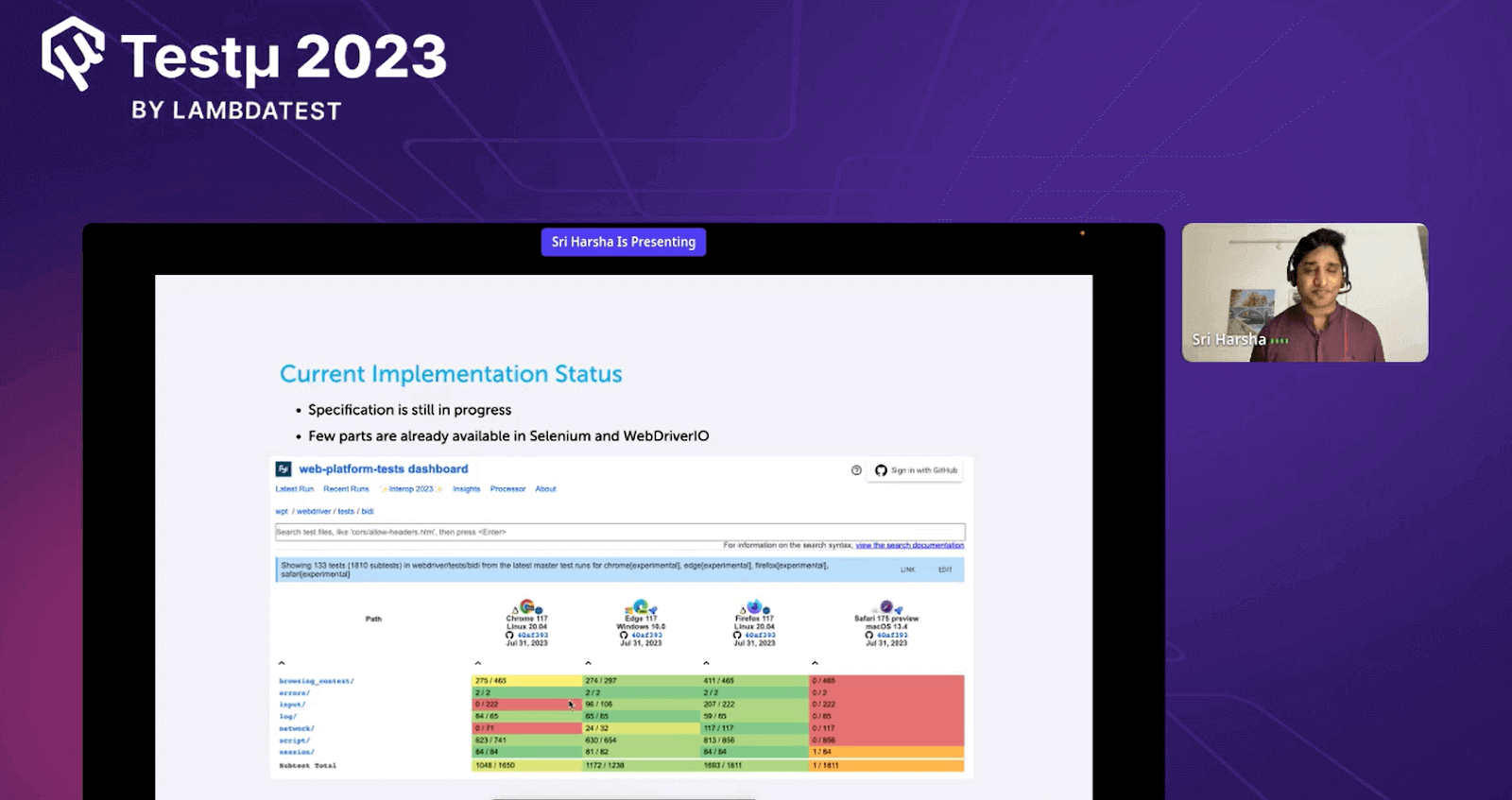Open Firefox run commit 40af393 link

coord(760,636)
